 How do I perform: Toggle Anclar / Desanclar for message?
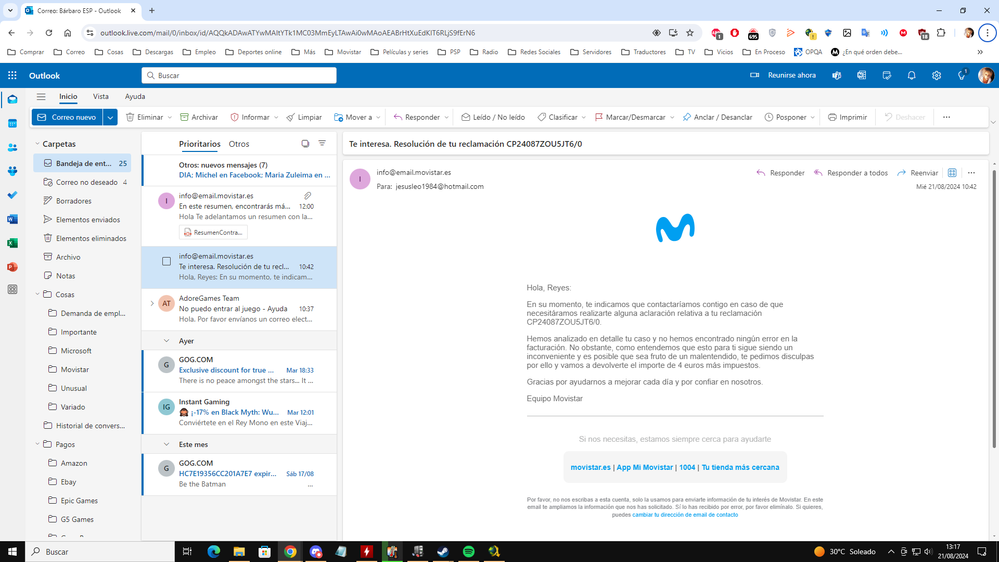point(717,117)
